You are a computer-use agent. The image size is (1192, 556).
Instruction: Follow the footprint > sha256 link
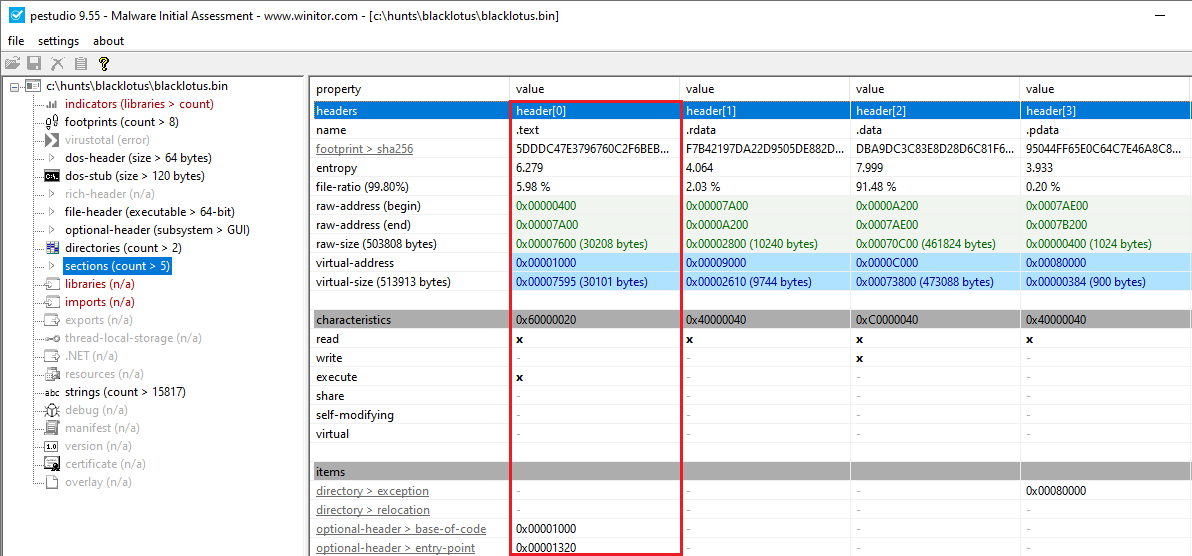click(x=365, y=149)
